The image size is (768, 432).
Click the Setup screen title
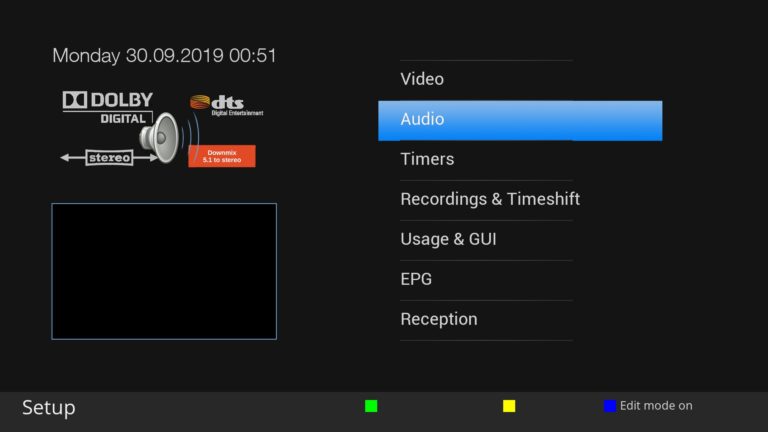[x=48, y=408]
